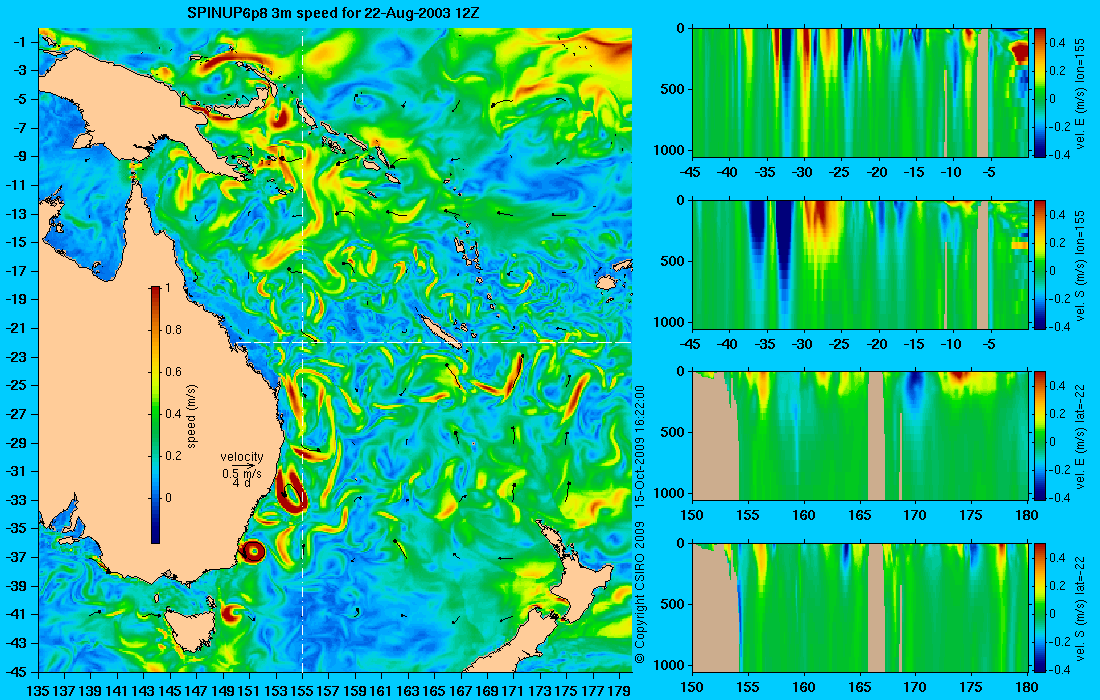Open the vel. E lon=155 section panel

tap(860, 93)
